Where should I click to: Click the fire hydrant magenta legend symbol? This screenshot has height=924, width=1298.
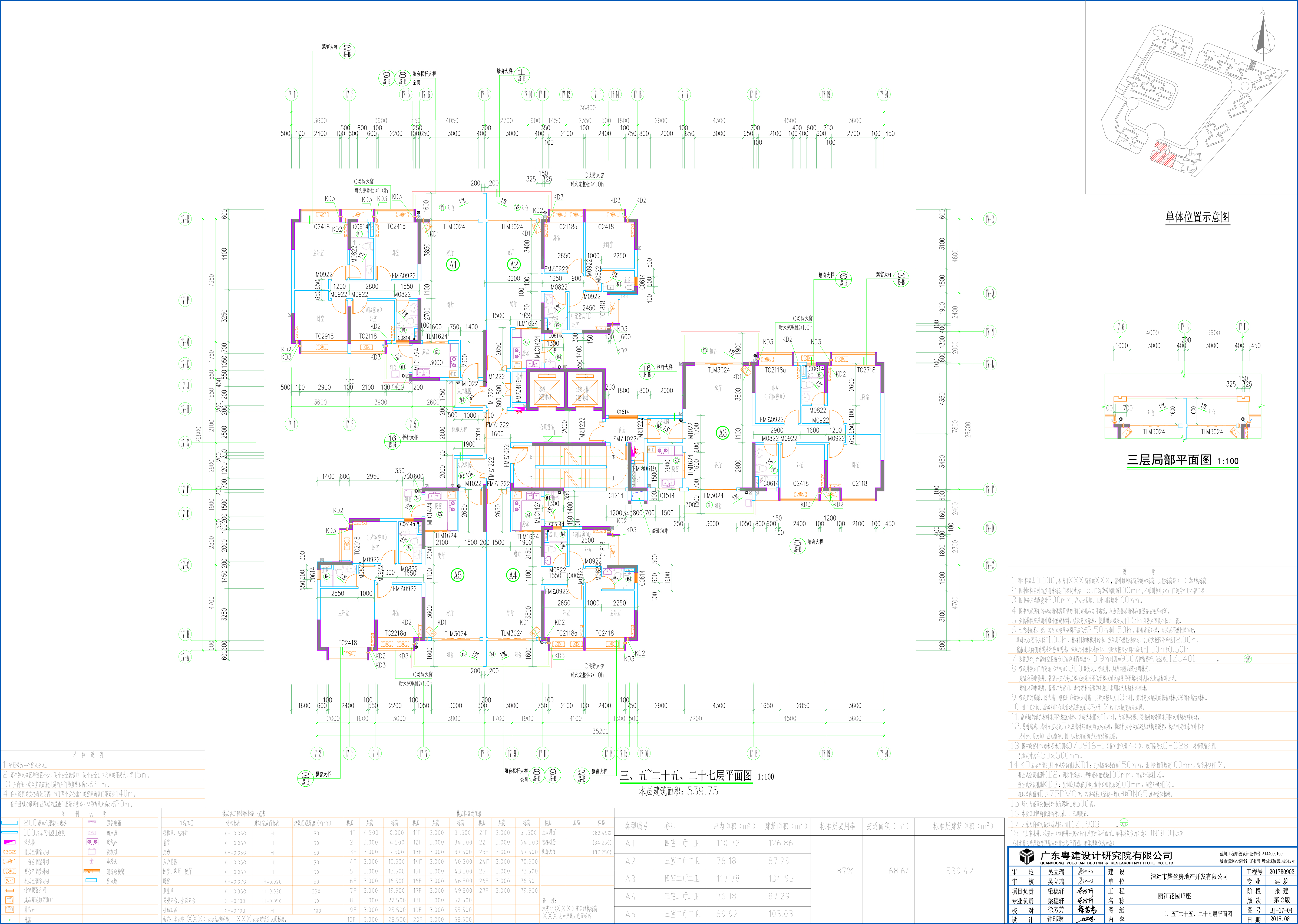[x=10, y=842]
